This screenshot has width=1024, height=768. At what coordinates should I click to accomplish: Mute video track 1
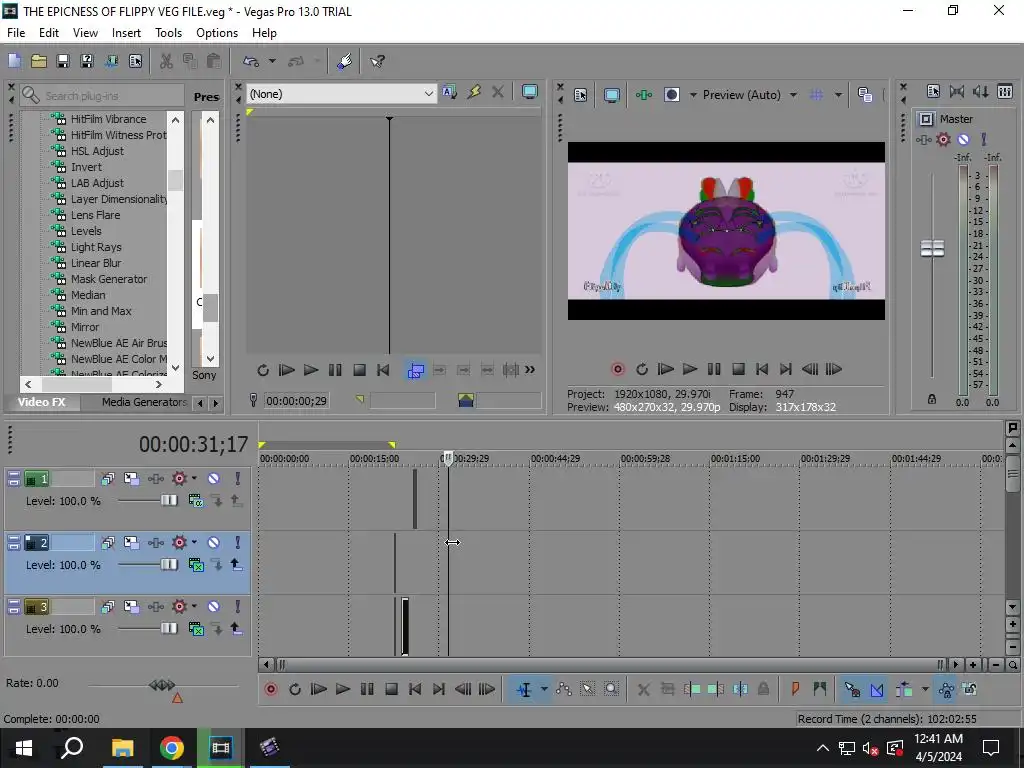pyautogui.click(x=214, y=479)
